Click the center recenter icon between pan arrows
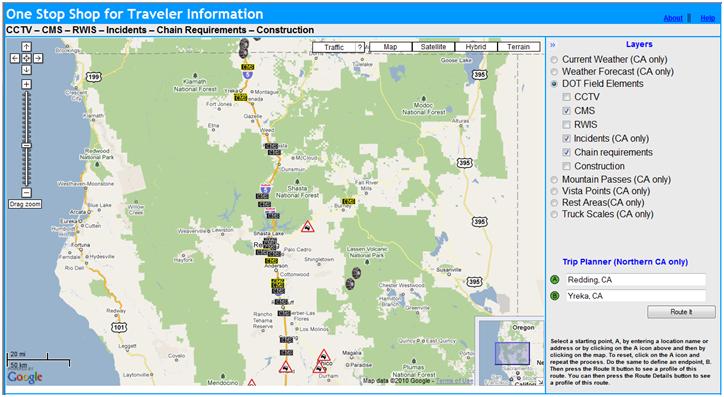 pyautogui.click(x=26, y=58)
